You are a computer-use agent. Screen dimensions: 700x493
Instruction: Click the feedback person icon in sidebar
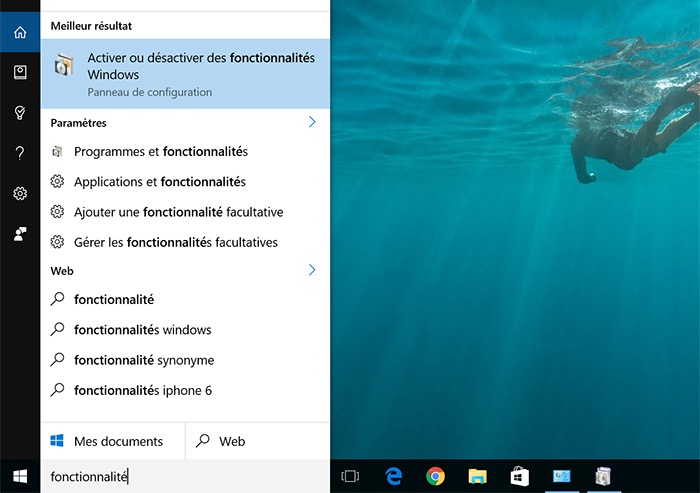(20, 234)
